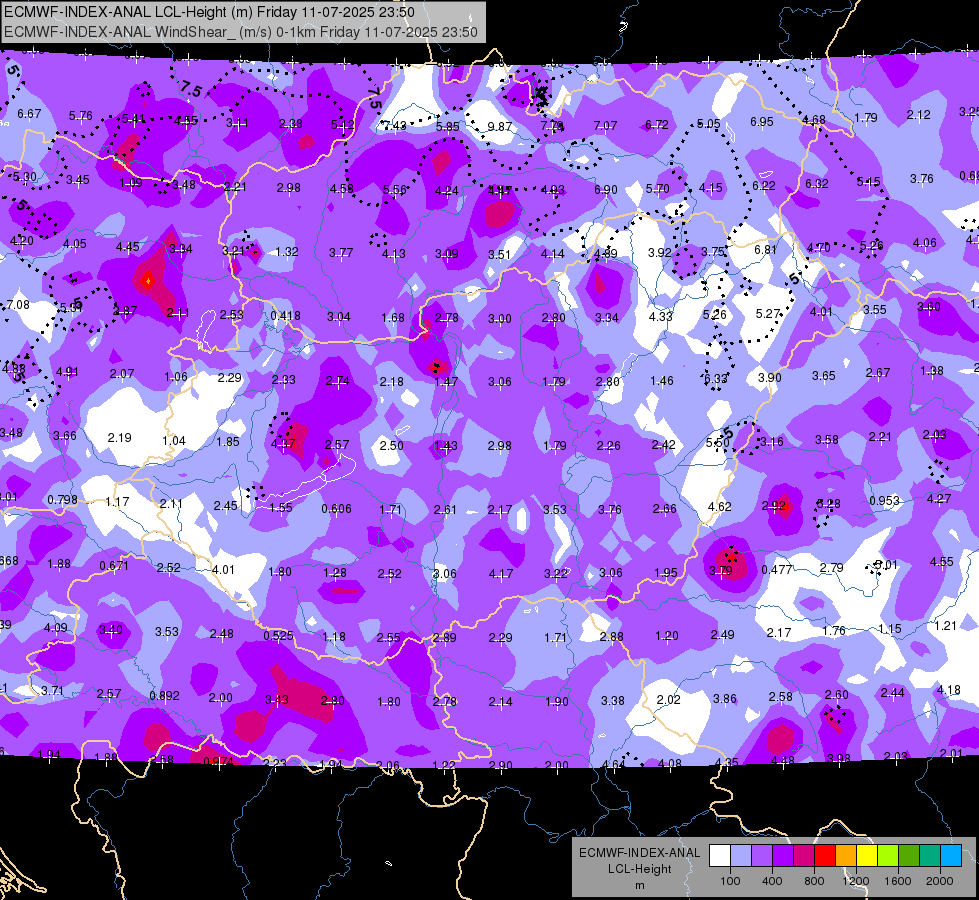Select the grid value 1.32
Viewport: 979px width, 900px height.
click(287, 252)
